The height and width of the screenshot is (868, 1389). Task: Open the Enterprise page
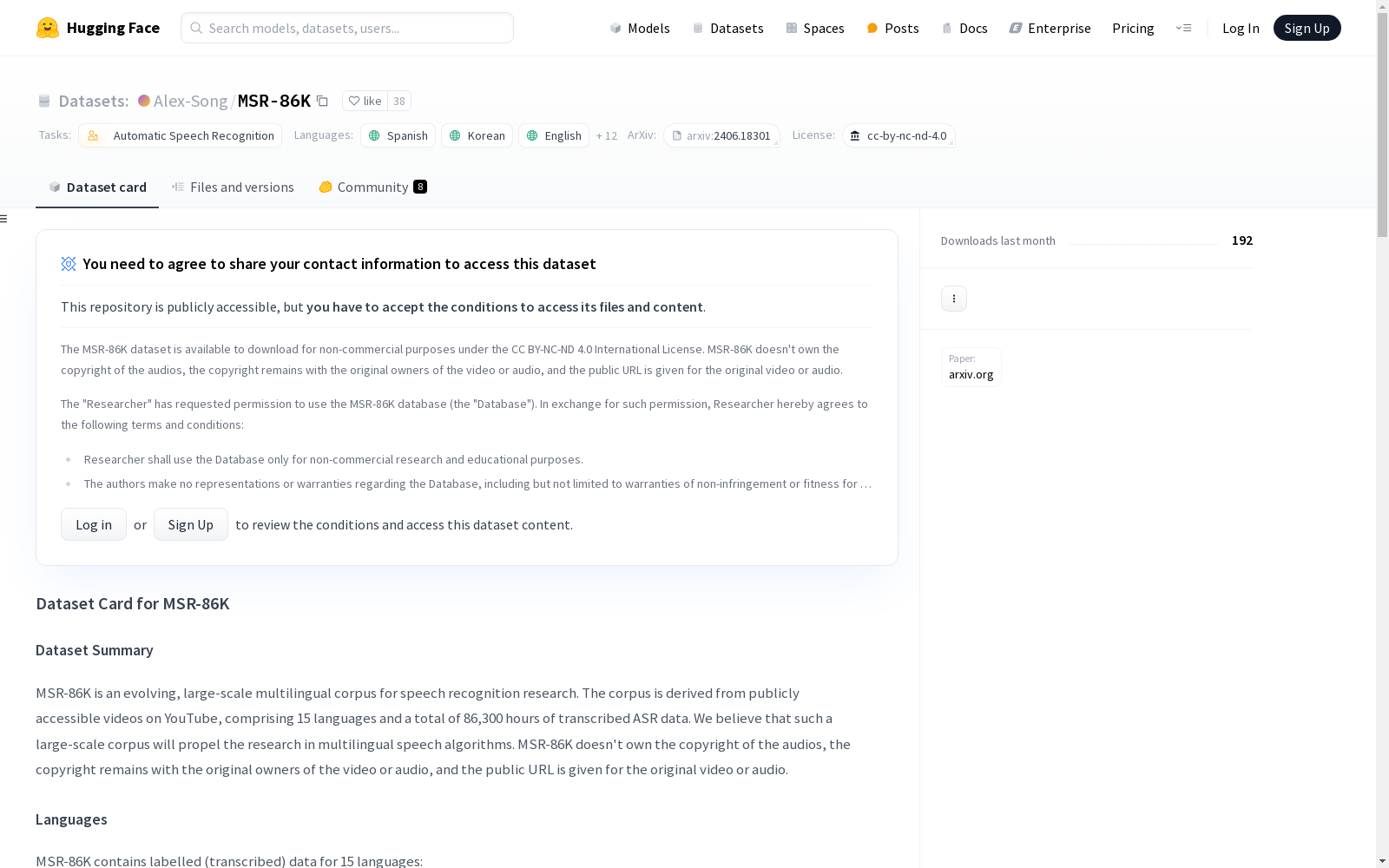(x=1050, y=28)
